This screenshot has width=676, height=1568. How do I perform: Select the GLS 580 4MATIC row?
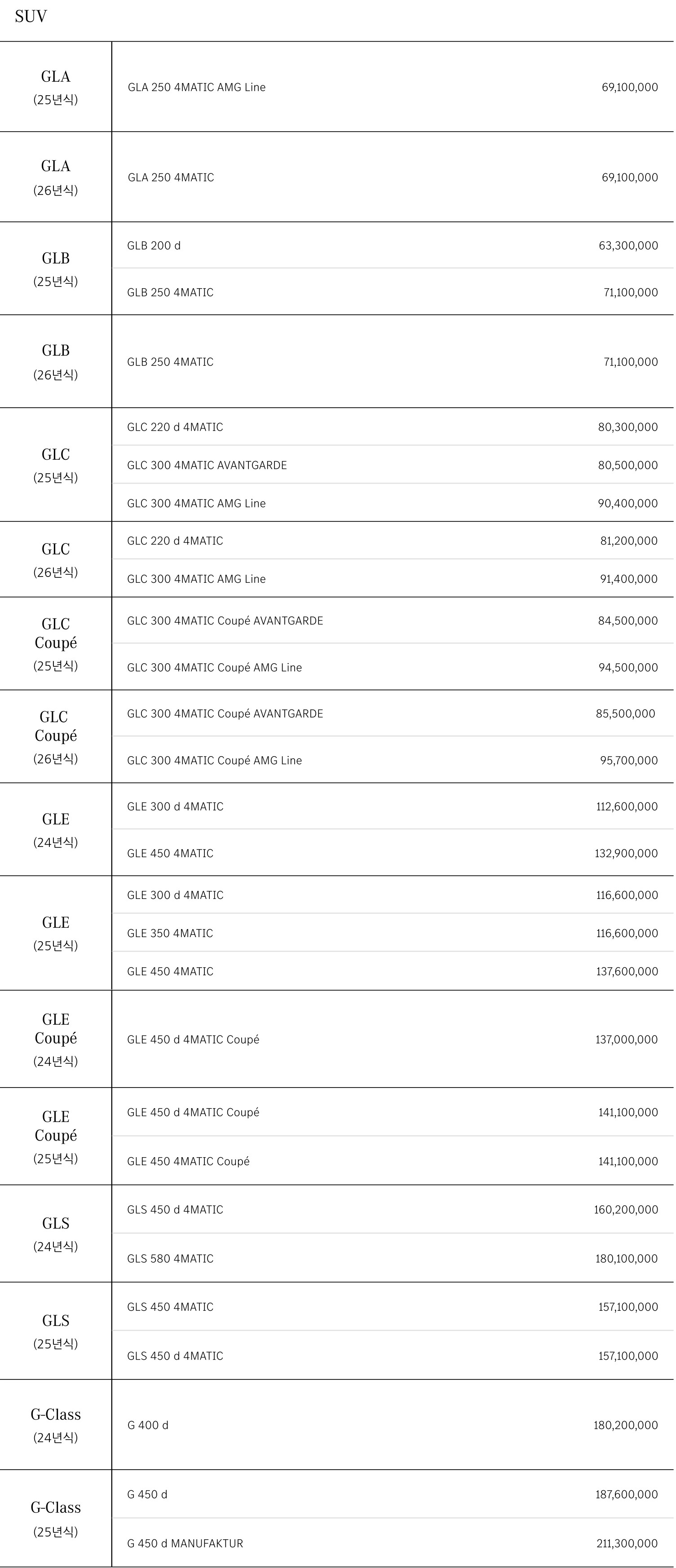393,1258
